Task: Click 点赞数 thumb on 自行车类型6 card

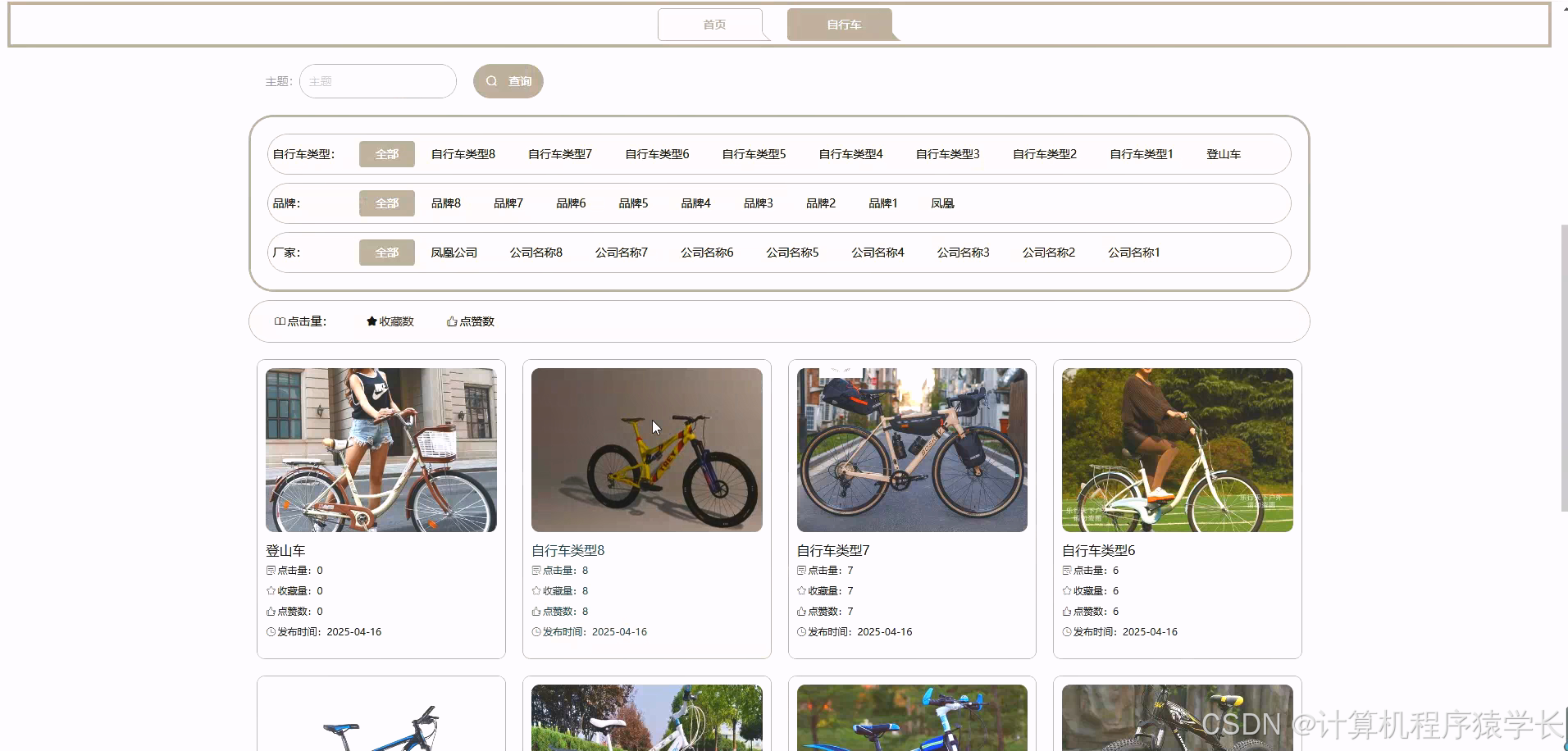Action: [1067, 612]
